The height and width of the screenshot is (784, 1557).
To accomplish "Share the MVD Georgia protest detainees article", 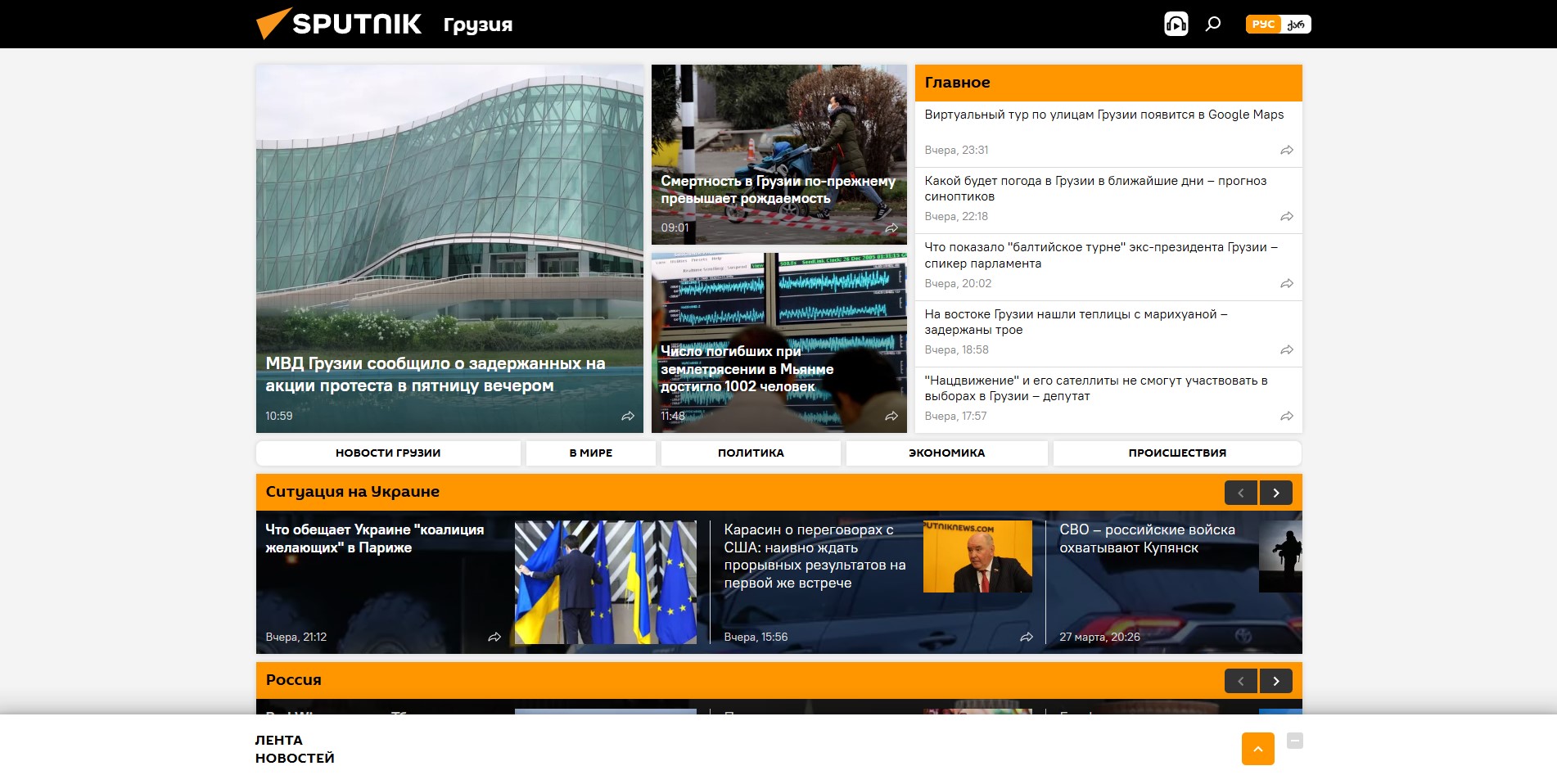I will [x=628, y=416].
